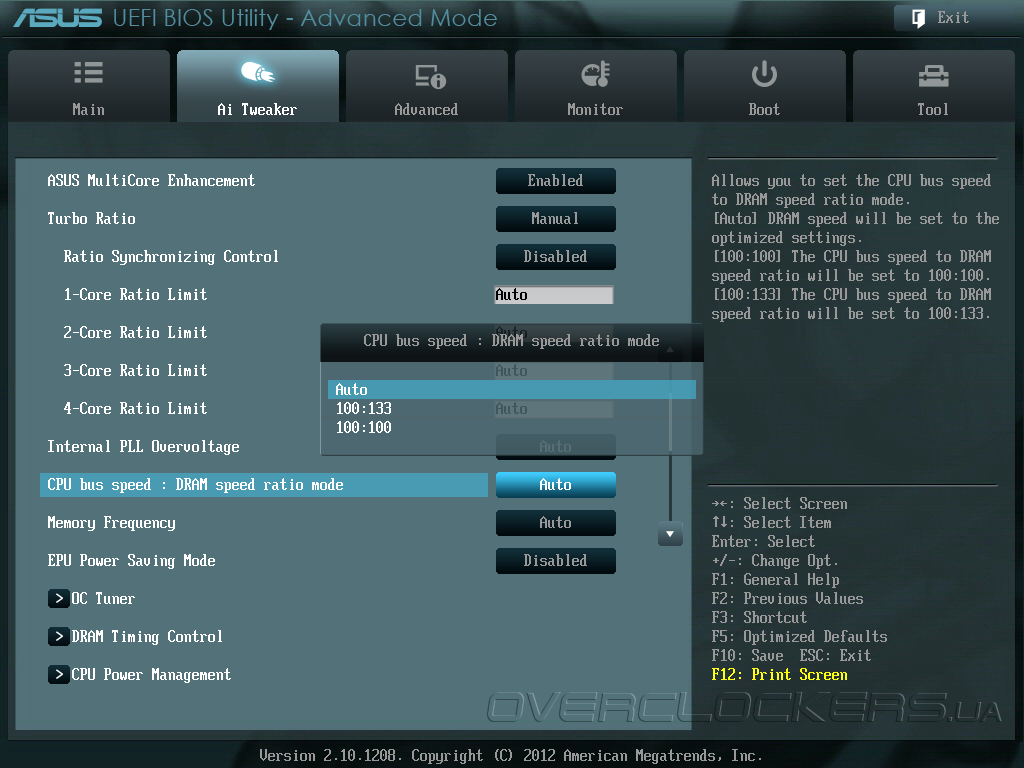Viewport: 1024px width, 768px height.
Task: Open CPU bus speed ratio mode Auto button
Action: (x=556, y=485)
